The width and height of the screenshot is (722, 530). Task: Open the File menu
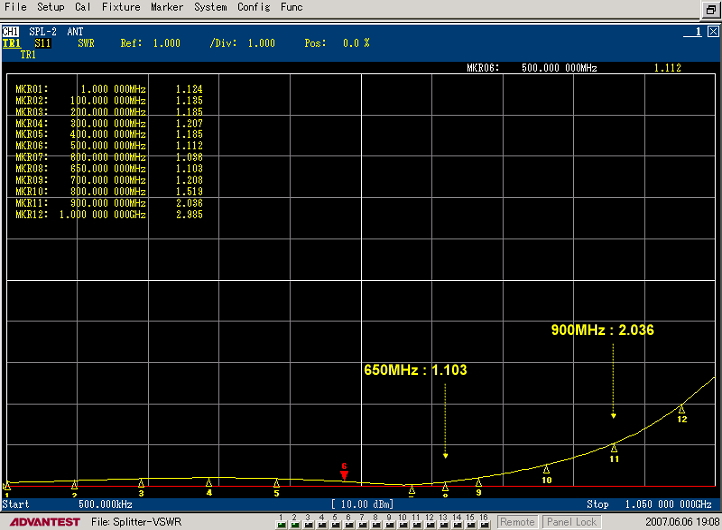[15, 7]
